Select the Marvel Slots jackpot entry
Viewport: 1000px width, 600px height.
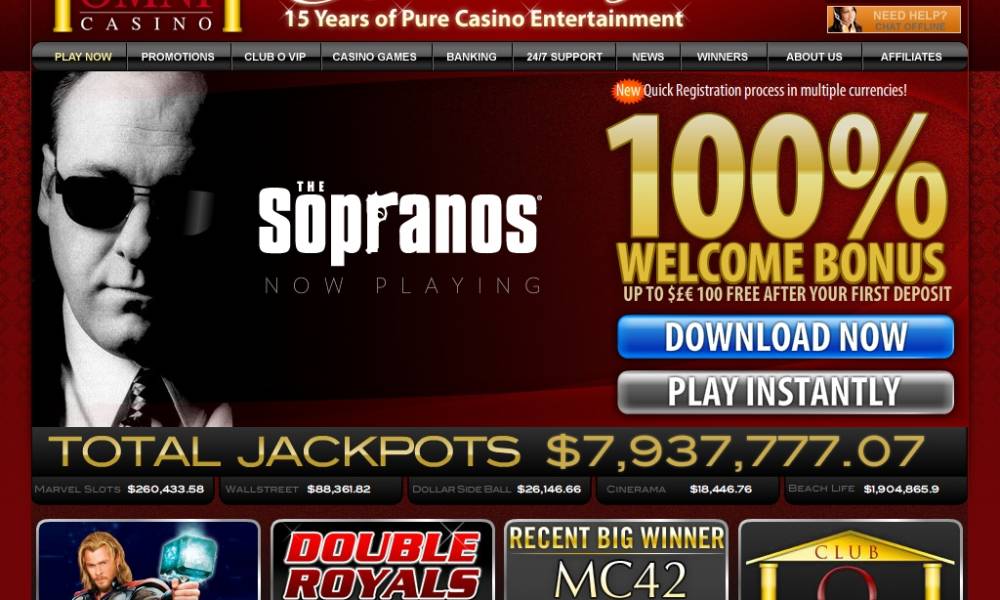click(123, 490)
